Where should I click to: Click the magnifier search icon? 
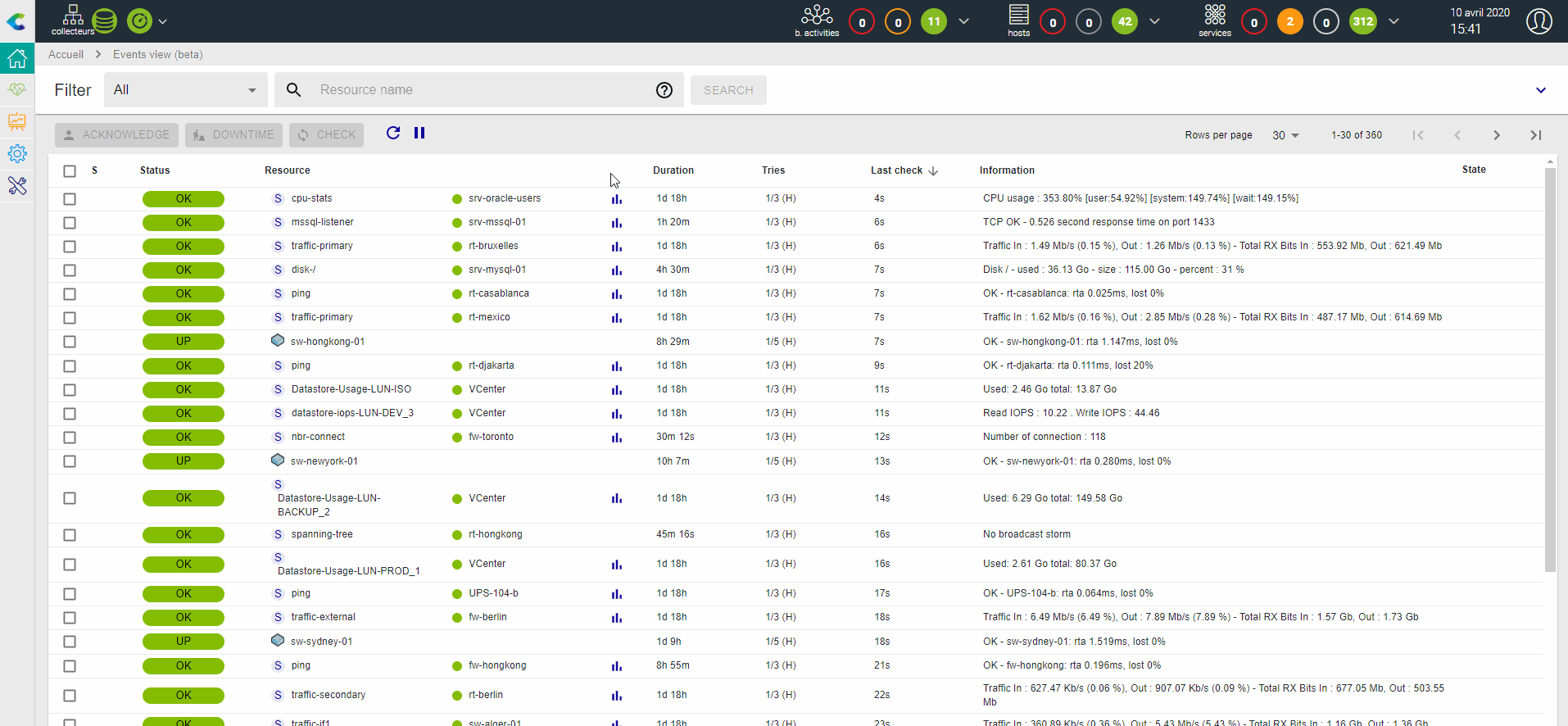pos(293,90)
